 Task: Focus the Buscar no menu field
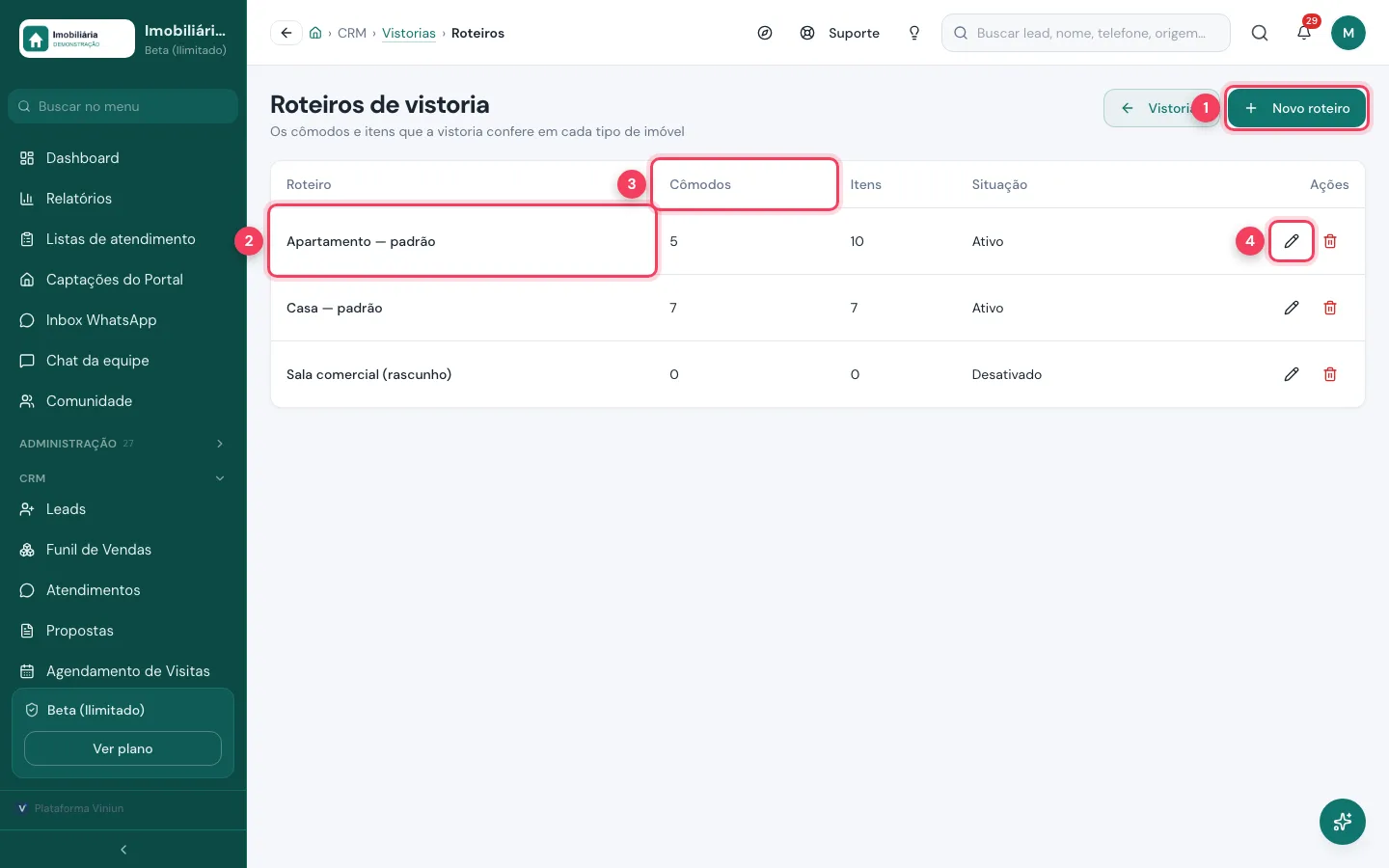(x=123, y=106)
